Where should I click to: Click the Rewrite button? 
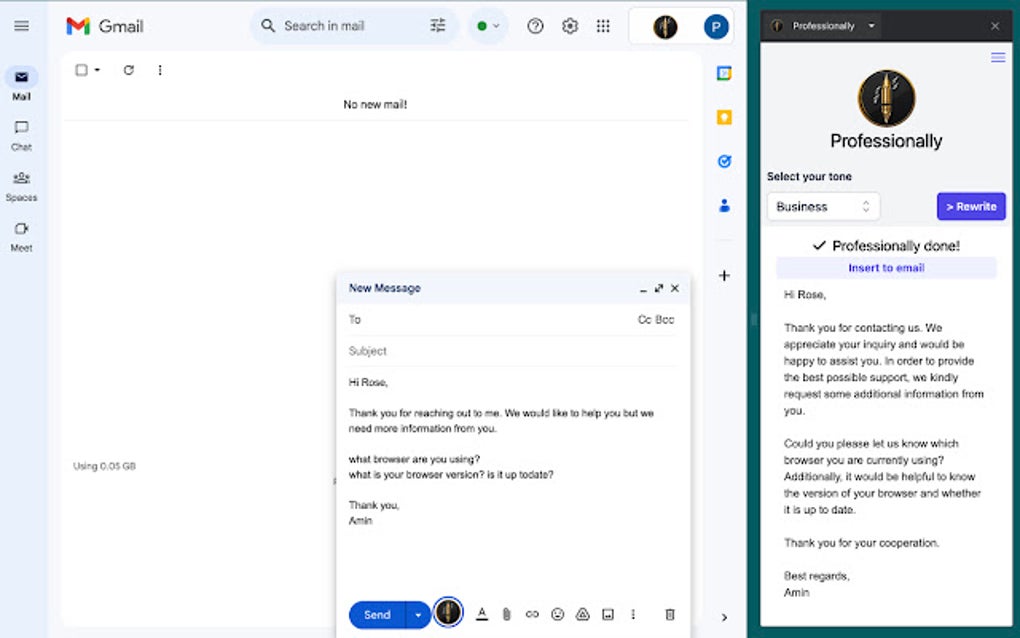[970, 206]
